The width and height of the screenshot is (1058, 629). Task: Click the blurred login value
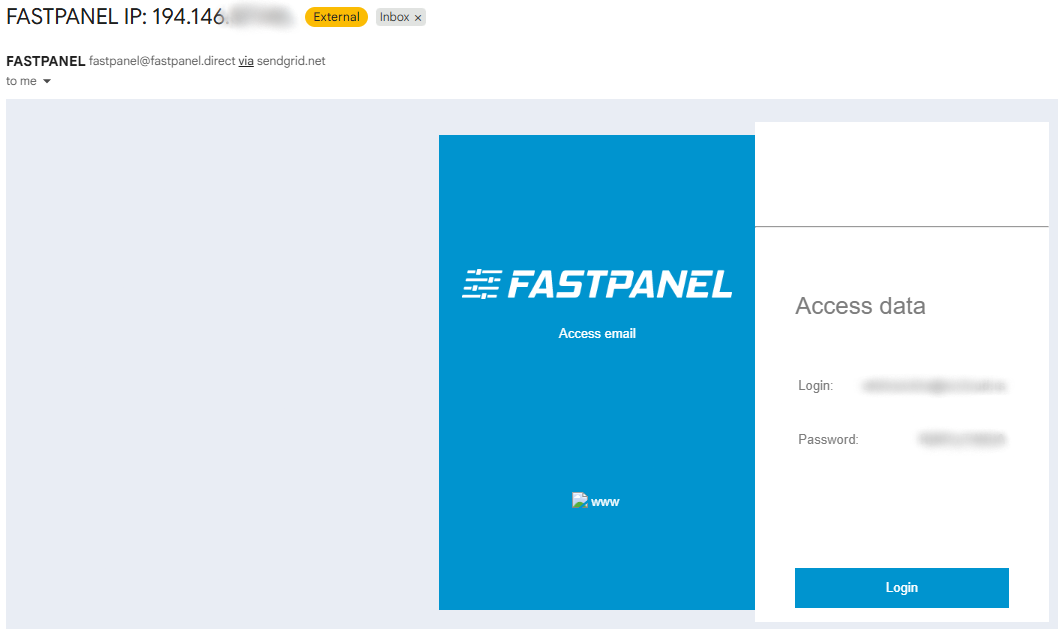pyautogui.click(x=933, y=385)
